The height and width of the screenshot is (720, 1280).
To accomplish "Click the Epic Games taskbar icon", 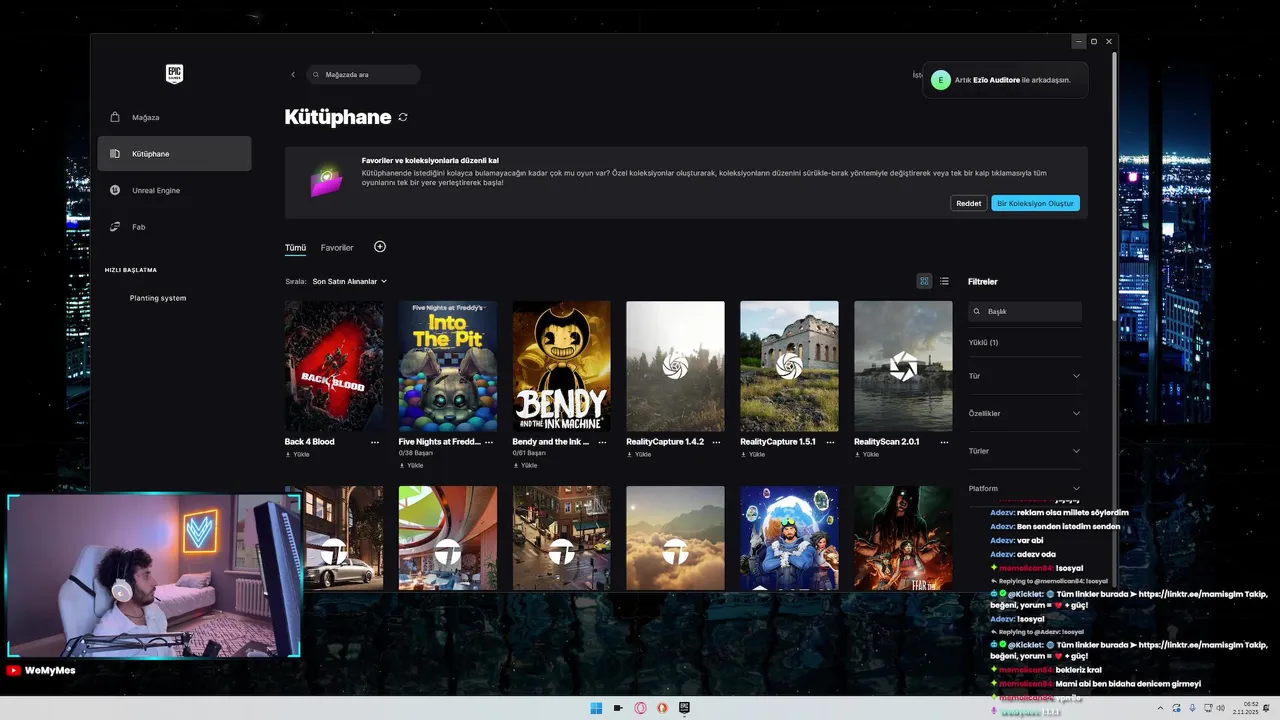I will [x=684, y=708].
